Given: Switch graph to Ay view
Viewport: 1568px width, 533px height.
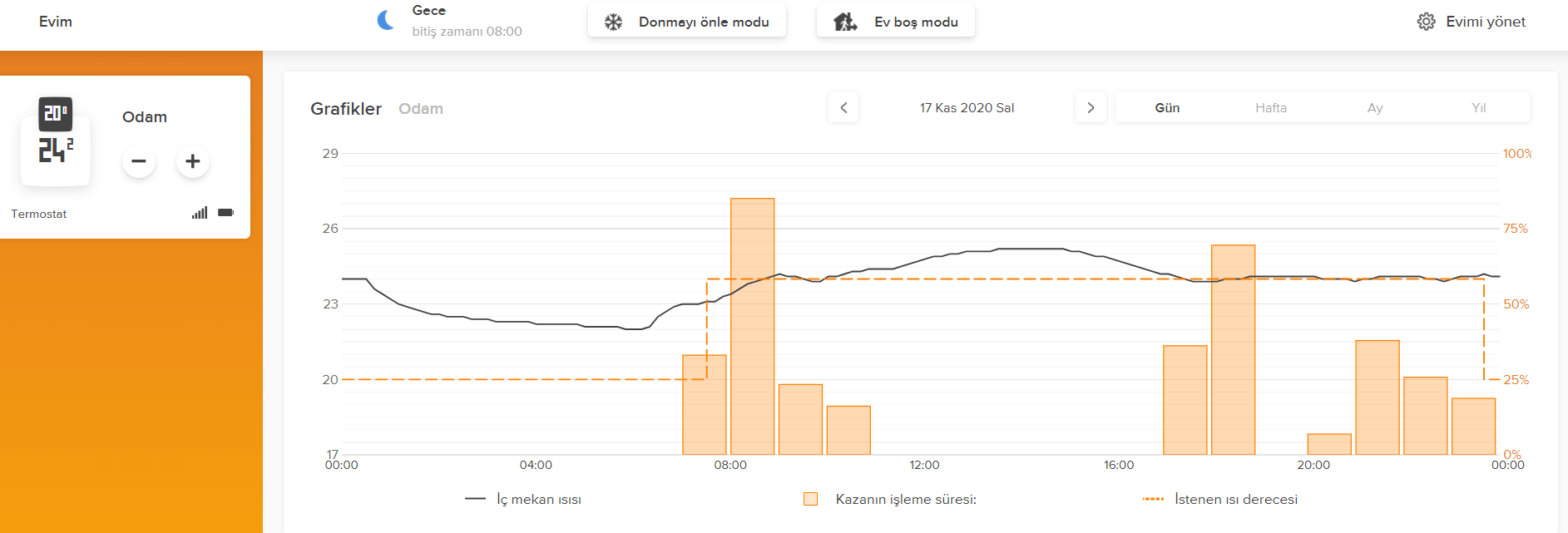Looking at the screenshot, I should click(x=1375, y=108).
